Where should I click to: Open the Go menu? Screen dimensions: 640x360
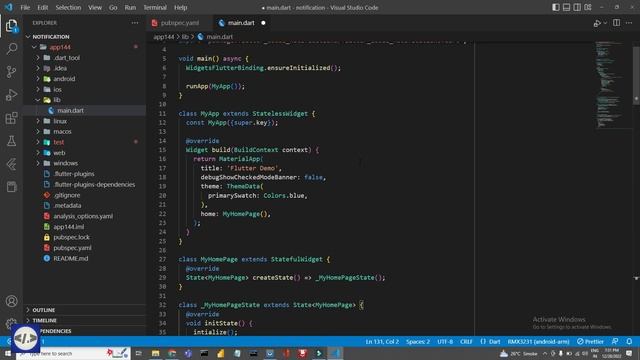click(x=113, y=7)
